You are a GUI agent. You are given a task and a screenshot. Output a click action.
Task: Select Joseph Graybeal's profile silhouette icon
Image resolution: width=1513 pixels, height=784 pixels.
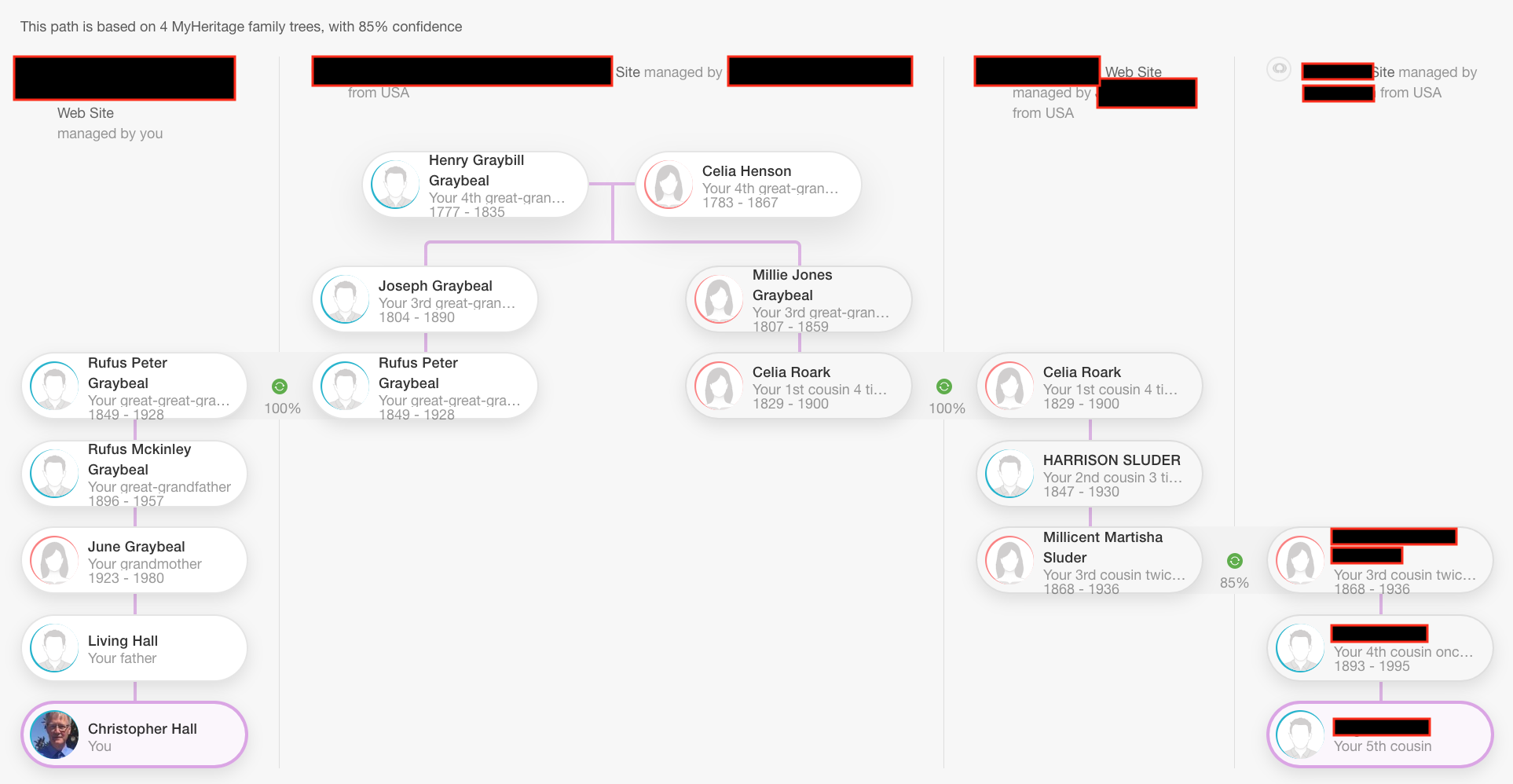pos(345,299)
